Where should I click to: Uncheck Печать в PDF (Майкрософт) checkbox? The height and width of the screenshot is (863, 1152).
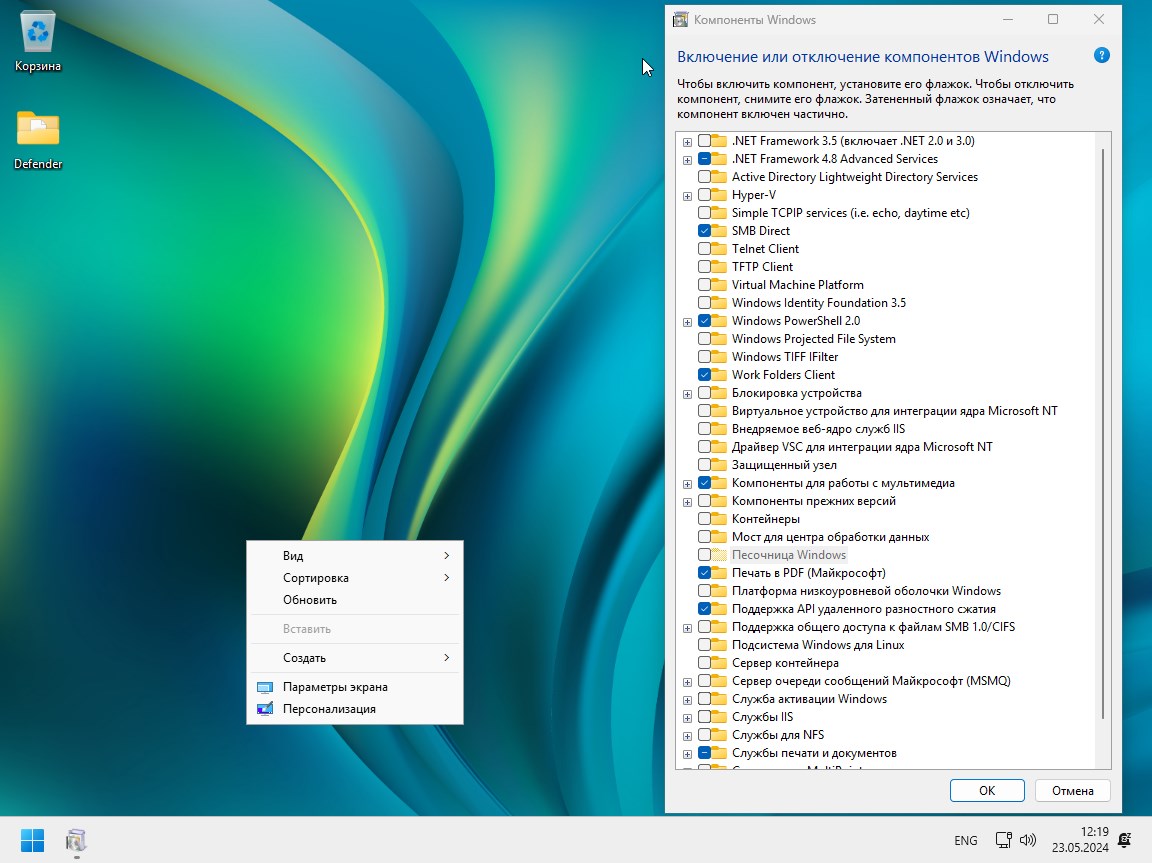click(704, 573)
